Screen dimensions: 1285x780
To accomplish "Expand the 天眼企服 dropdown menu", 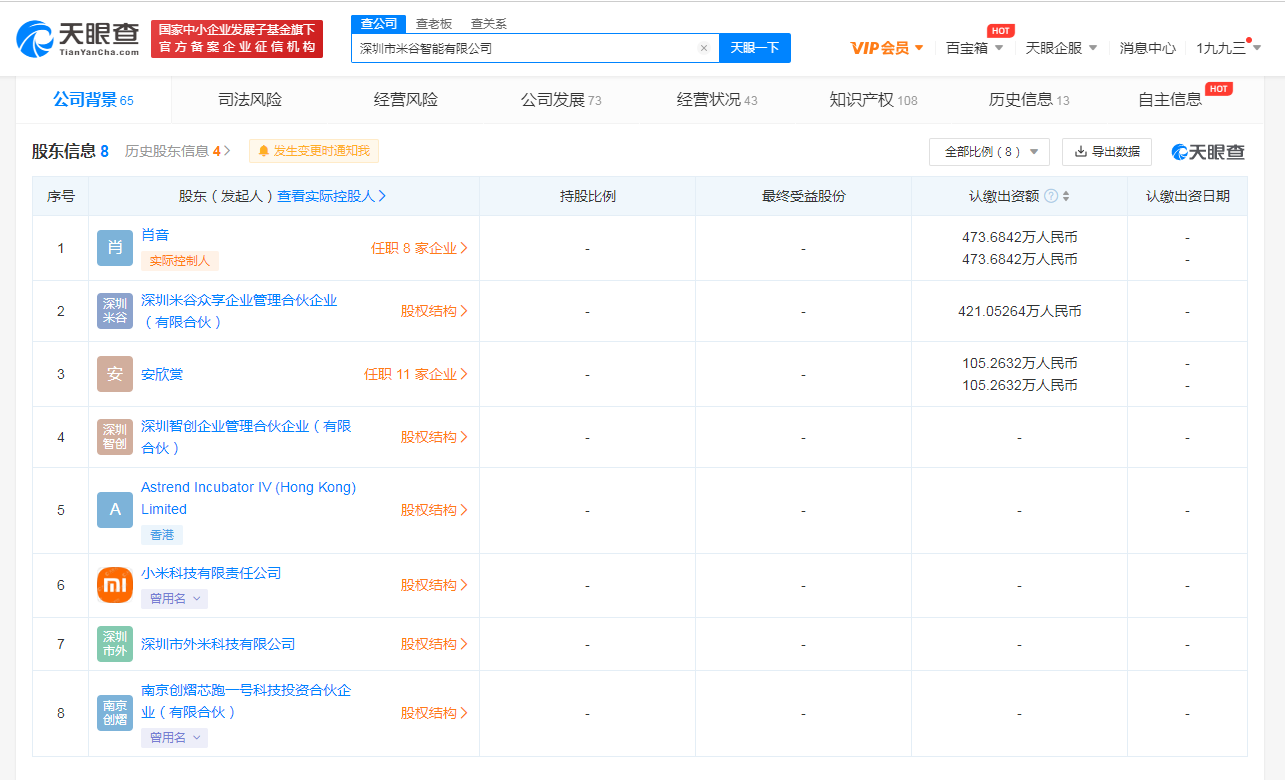I will tap(1061, 48).
